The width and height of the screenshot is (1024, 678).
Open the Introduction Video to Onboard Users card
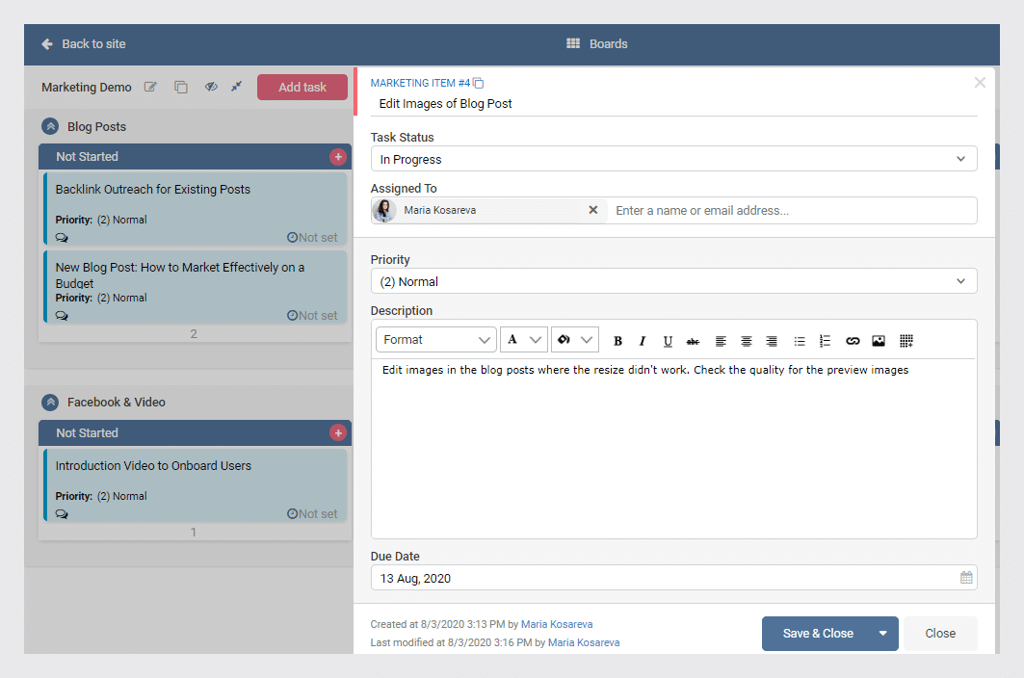tap(195, 485)
